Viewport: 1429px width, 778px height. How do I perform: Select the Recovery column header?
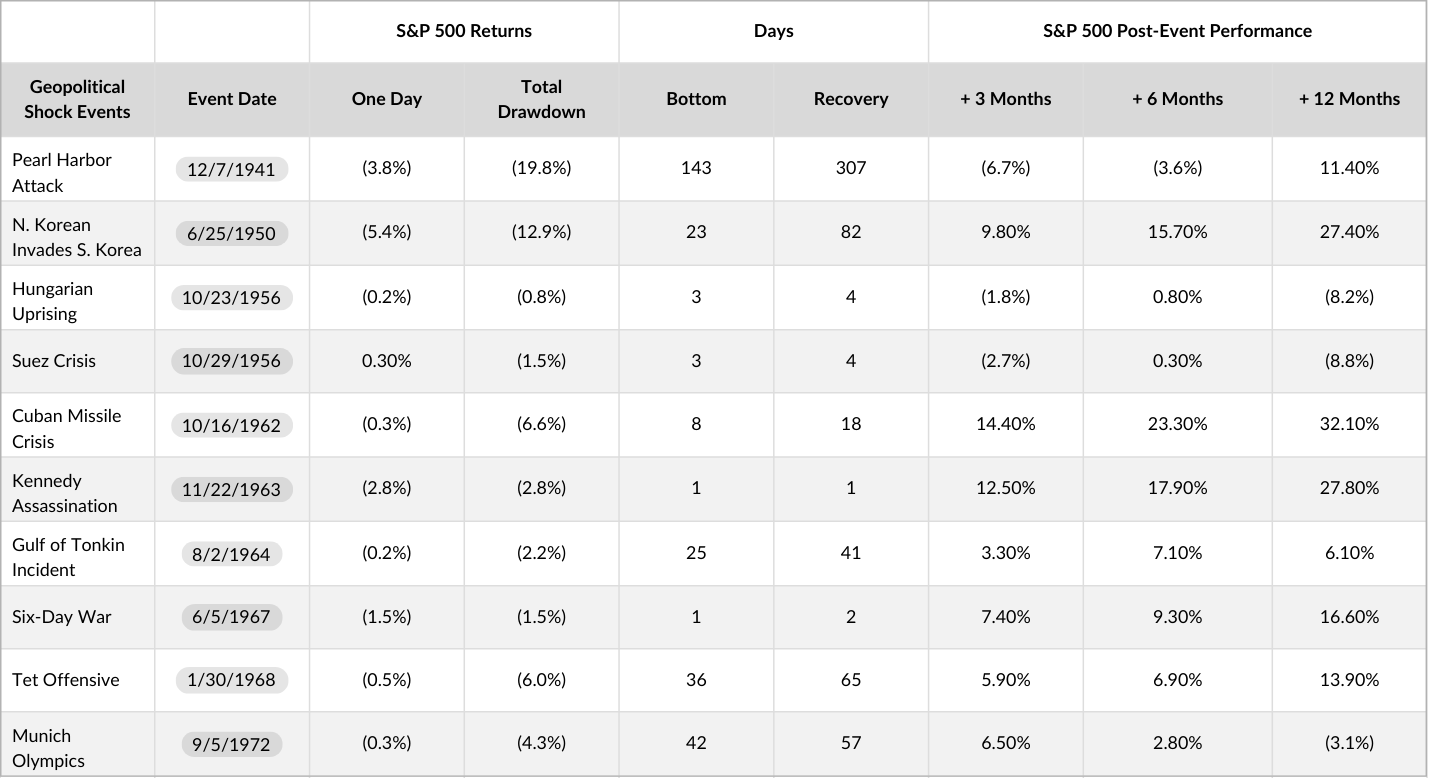[851, 99]
